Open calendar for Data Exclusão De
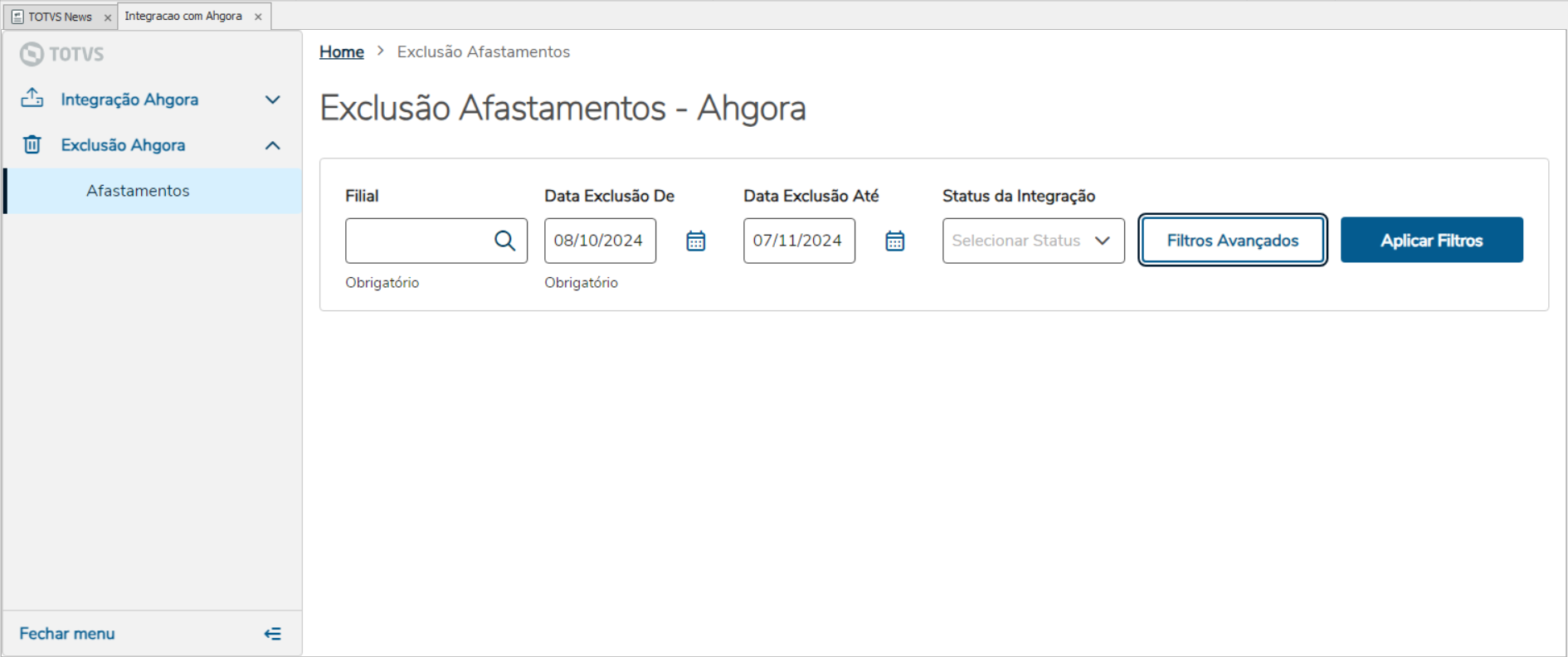The image size is (1568, 657). tap(695, 241)
